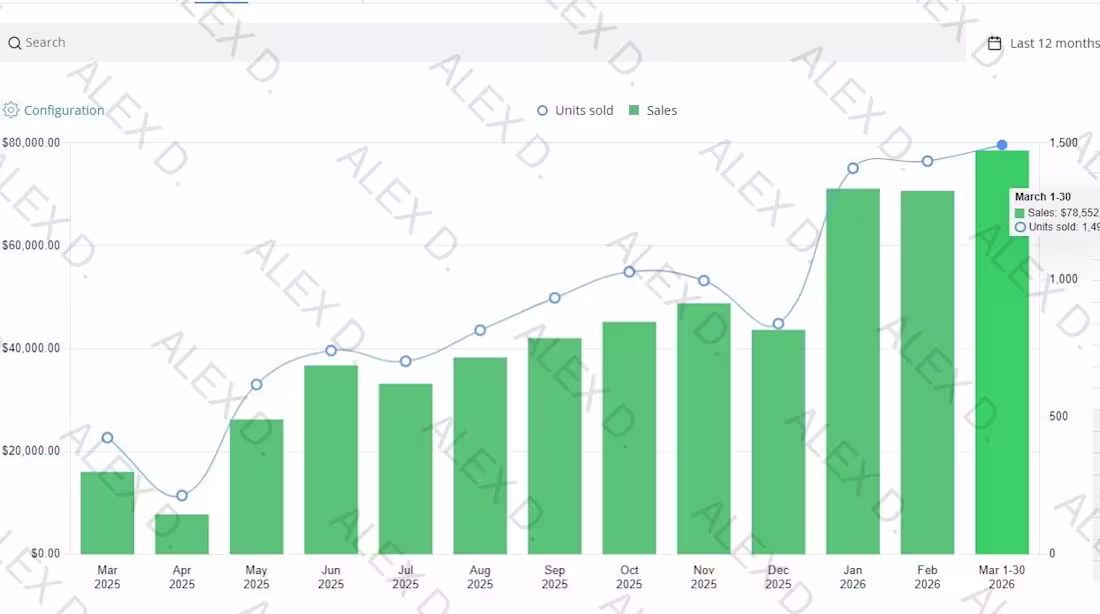Click the green Sales legend swatch
This screenshot has height=614, width=1100.
tap(634, 110)
